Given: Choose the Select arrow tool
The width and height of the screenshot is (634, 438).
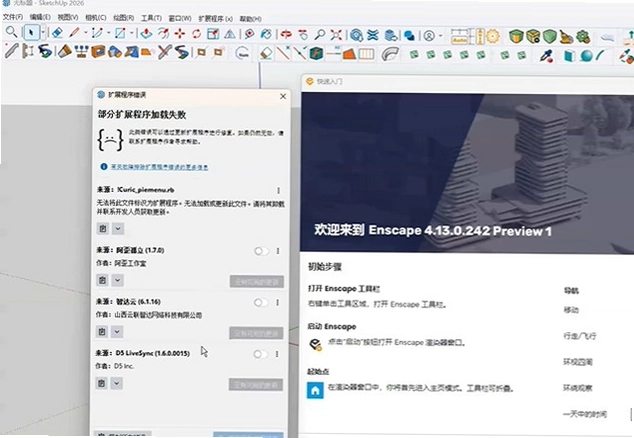Looking at the screenshot, I should click(x=31, y=32).
